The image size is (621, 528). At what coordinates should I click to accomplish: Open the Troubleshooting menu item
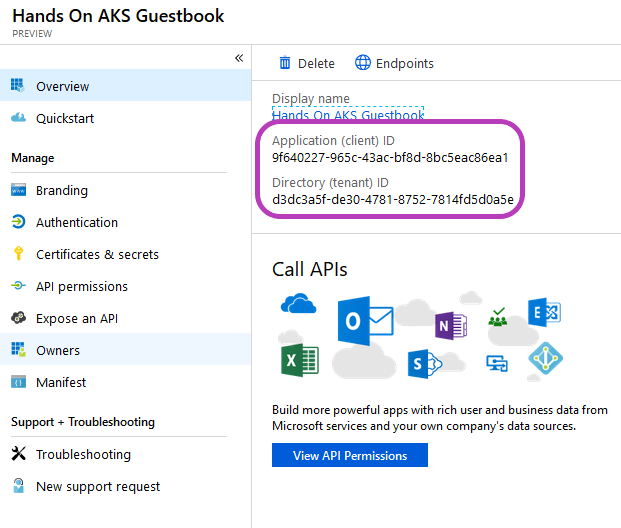126,454
